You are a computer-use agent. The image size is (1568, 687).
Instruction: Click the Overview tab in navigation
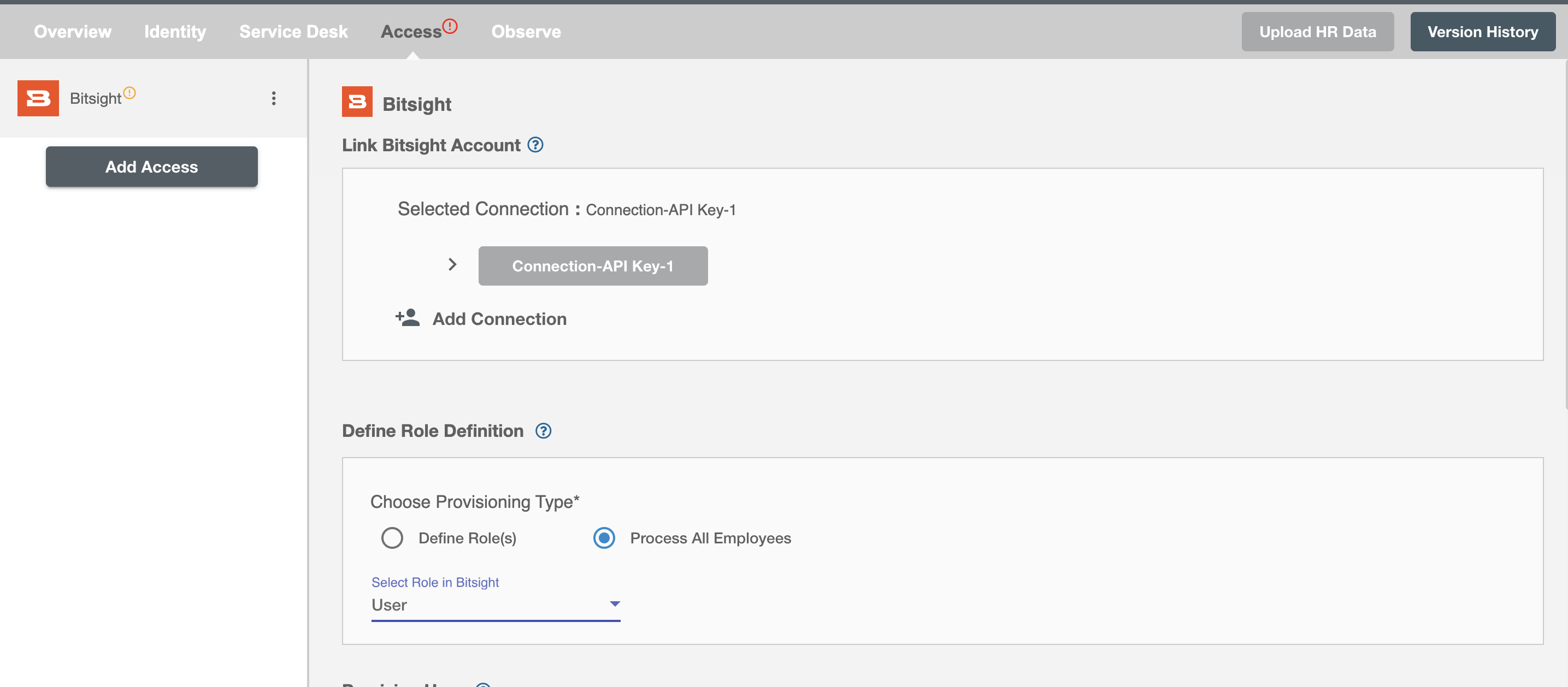(x=72, y=30)
